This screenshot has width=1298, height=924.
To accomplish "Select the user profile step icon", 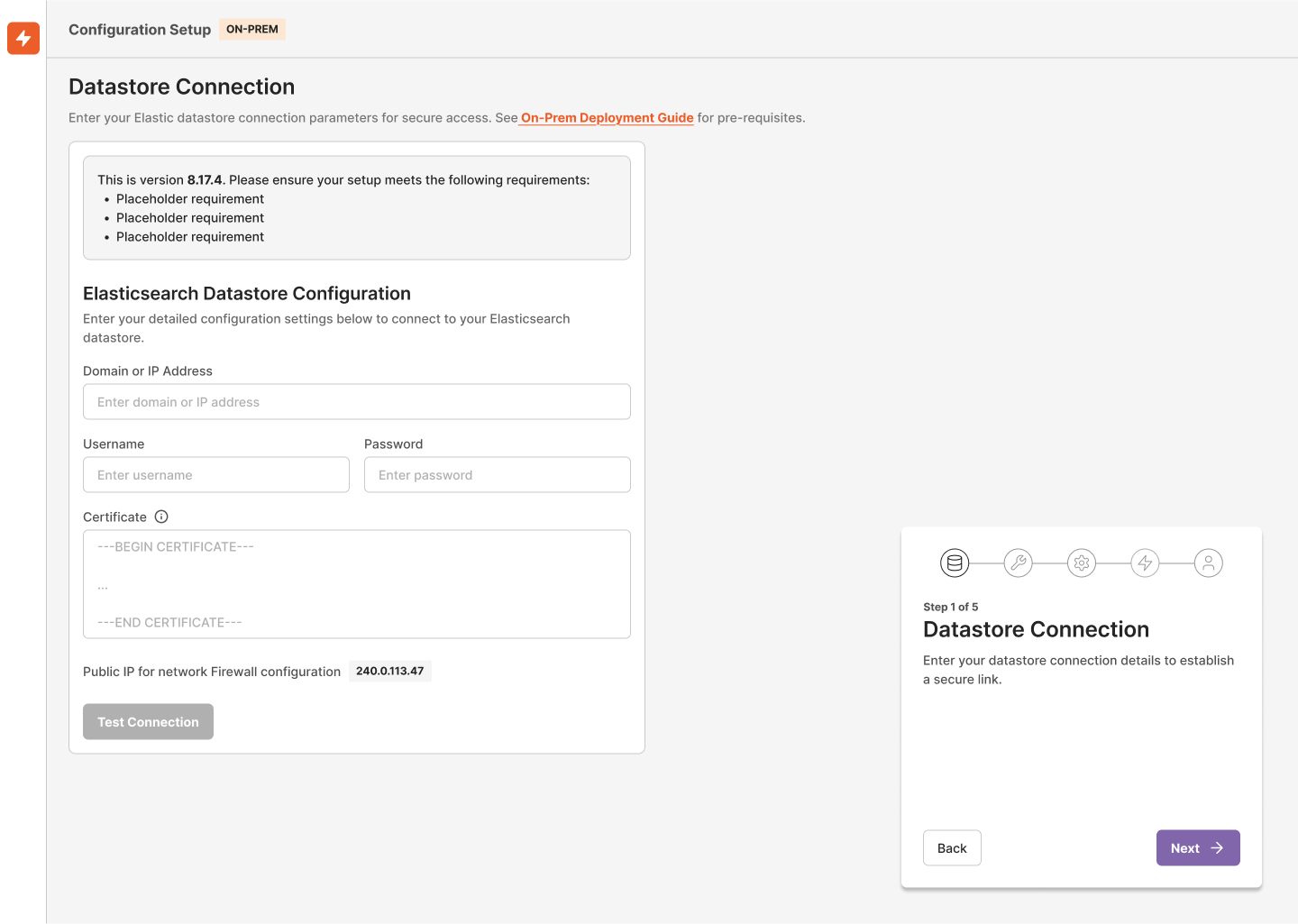I will 1209,563.
